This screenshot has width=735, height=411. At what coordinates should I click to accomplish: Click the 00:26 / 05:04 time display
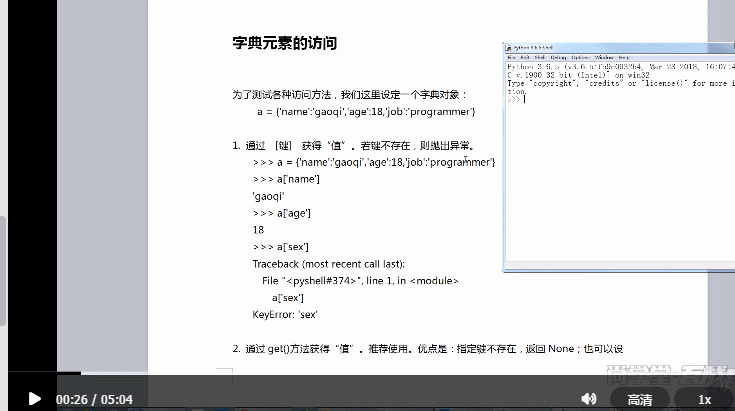tap(94, 400)
